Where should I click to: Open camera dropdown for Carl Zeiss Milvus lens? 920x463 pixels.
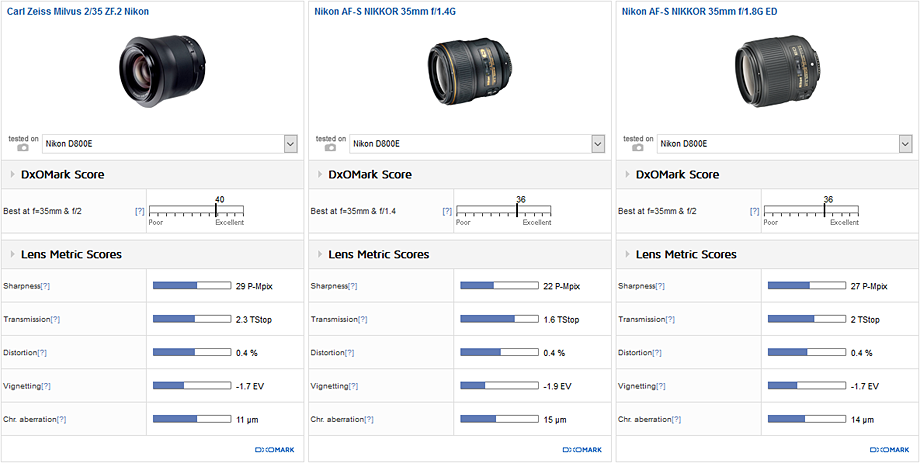(x=290, y=144)
